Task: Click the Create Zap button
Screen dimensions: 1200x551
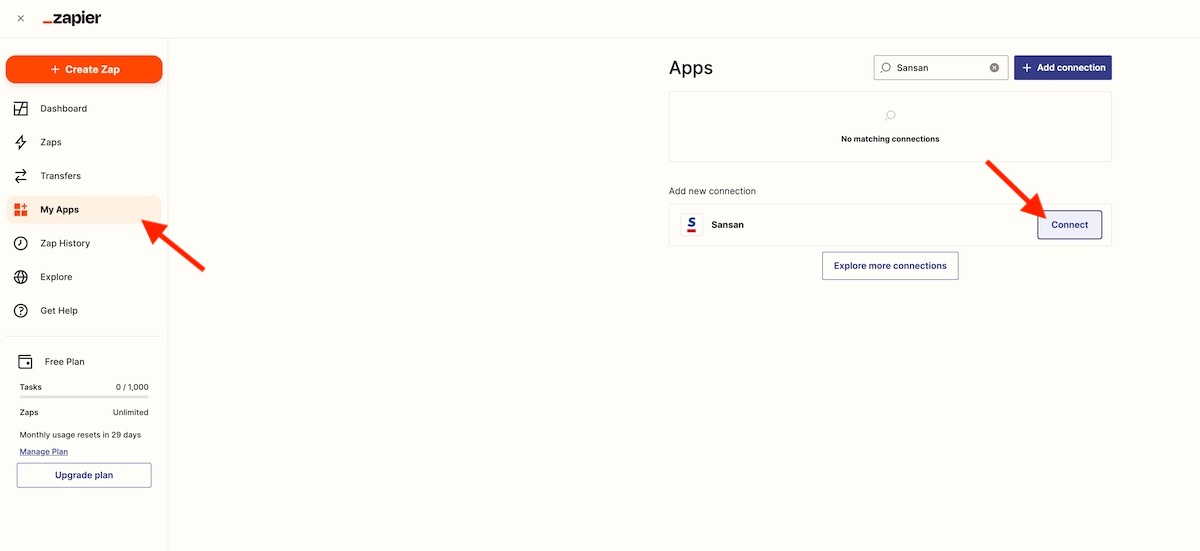Action: click(x=84, y=69)
